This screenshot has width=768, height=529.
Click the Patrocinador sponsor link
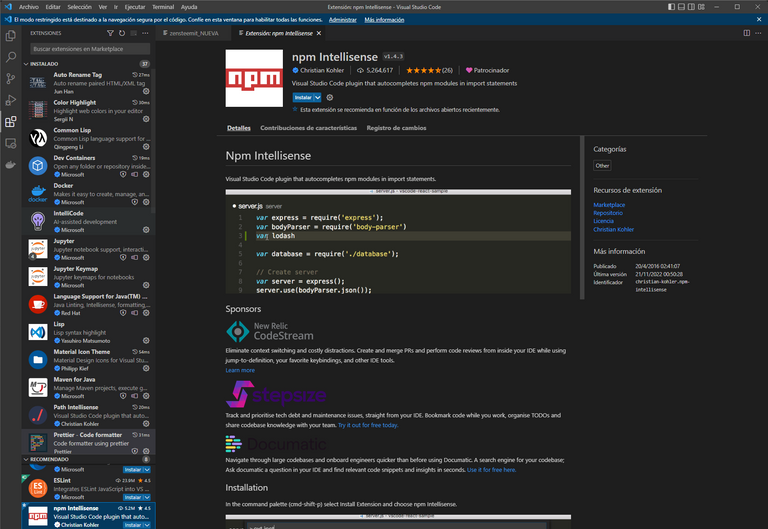coord(487,70)
